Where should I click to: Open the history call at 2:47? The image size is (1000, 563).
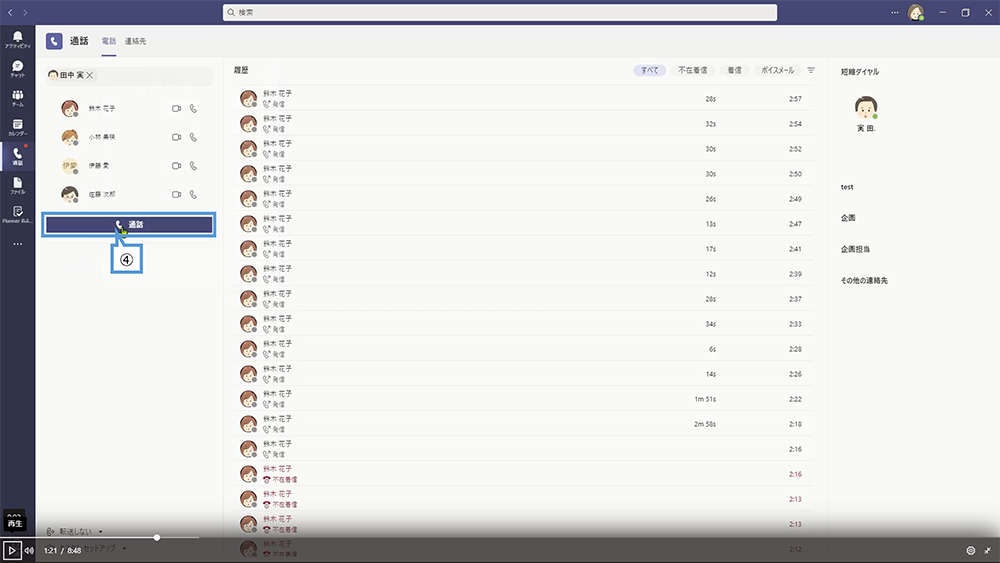coord(524,224)
